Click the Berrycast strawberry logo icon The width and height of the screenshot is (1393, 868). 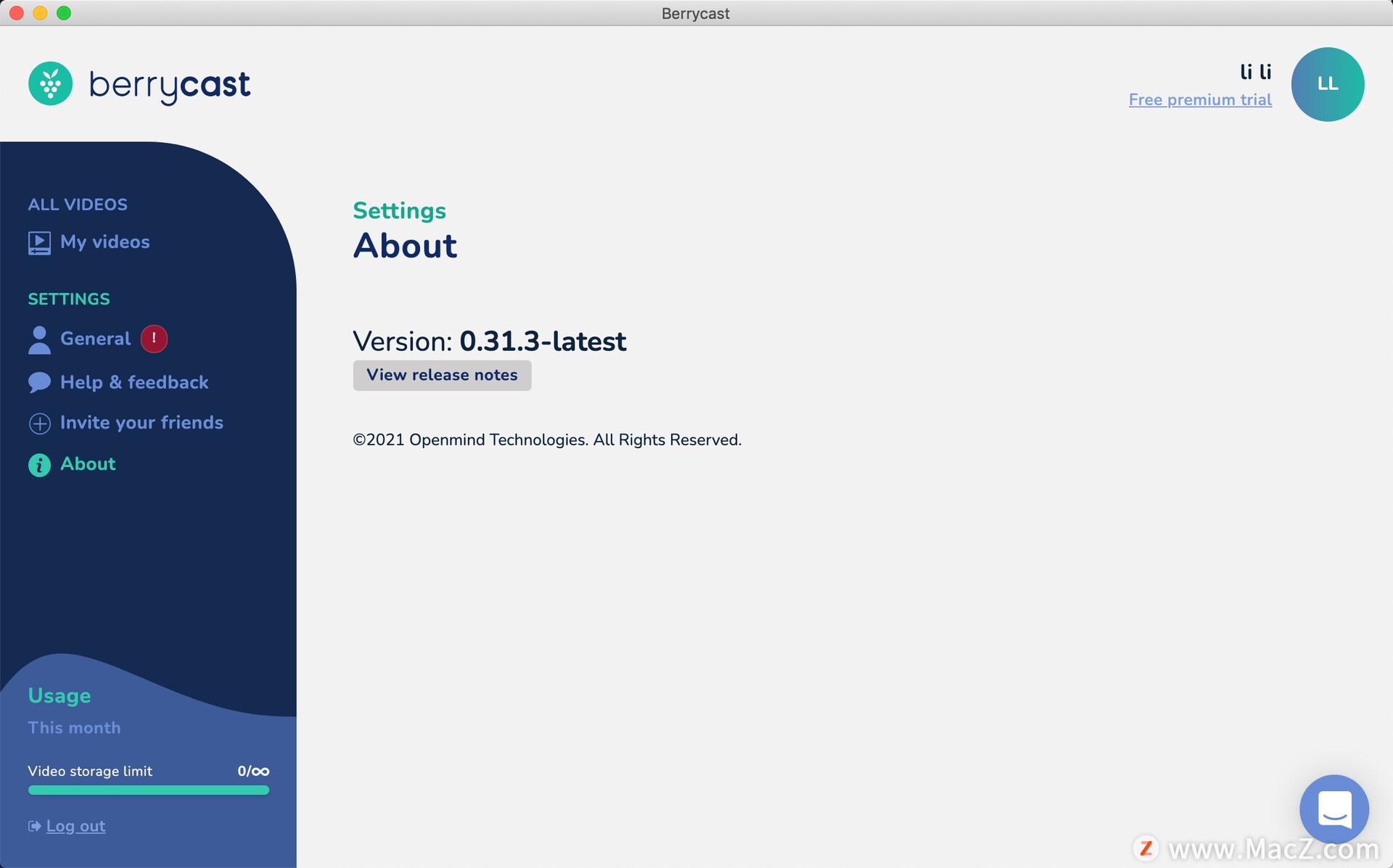pyautogui.click(x=50, y=83)
